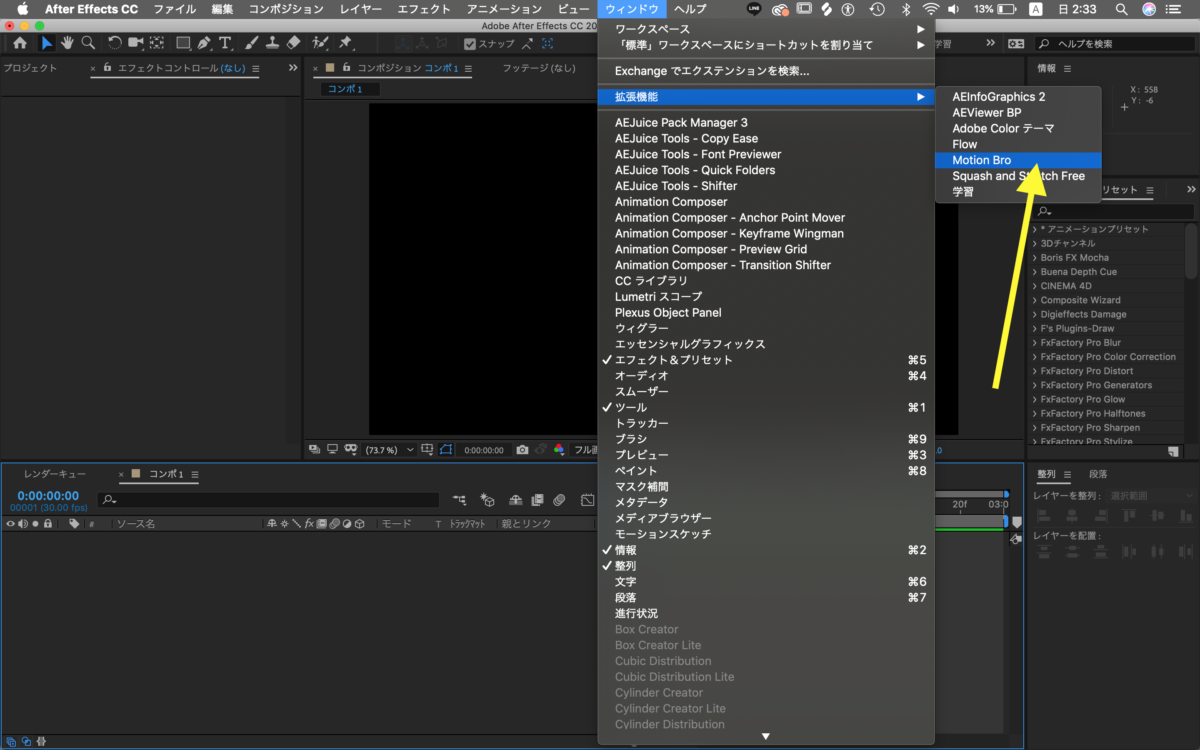Click the Animation Composer menu entry
1200x750 pixels.
765,202
